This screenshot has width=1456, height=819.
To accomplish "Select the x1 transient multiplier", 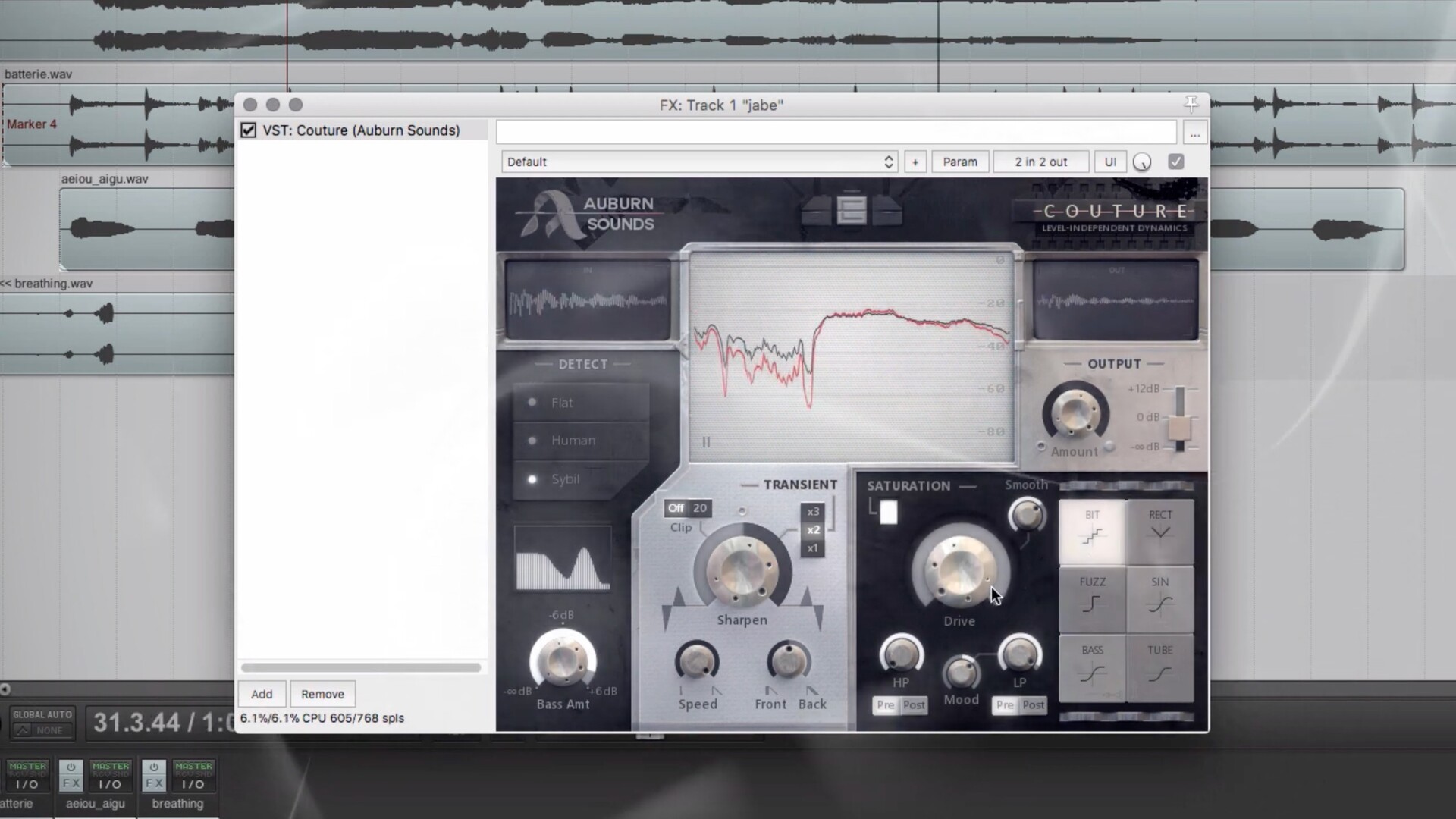I will [813, 548].
